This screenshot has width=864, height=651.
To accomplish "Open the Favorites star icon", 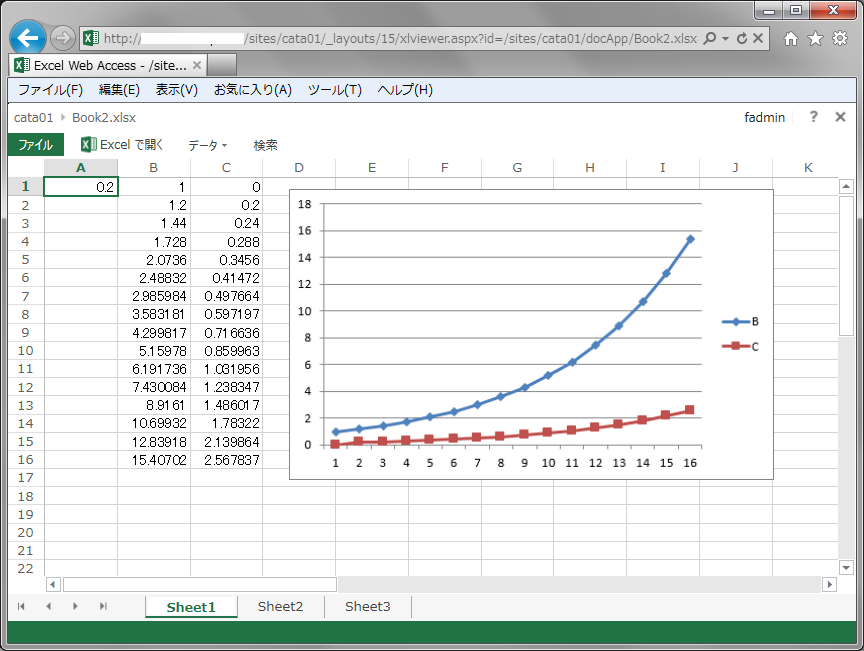I will pos(815,39).
